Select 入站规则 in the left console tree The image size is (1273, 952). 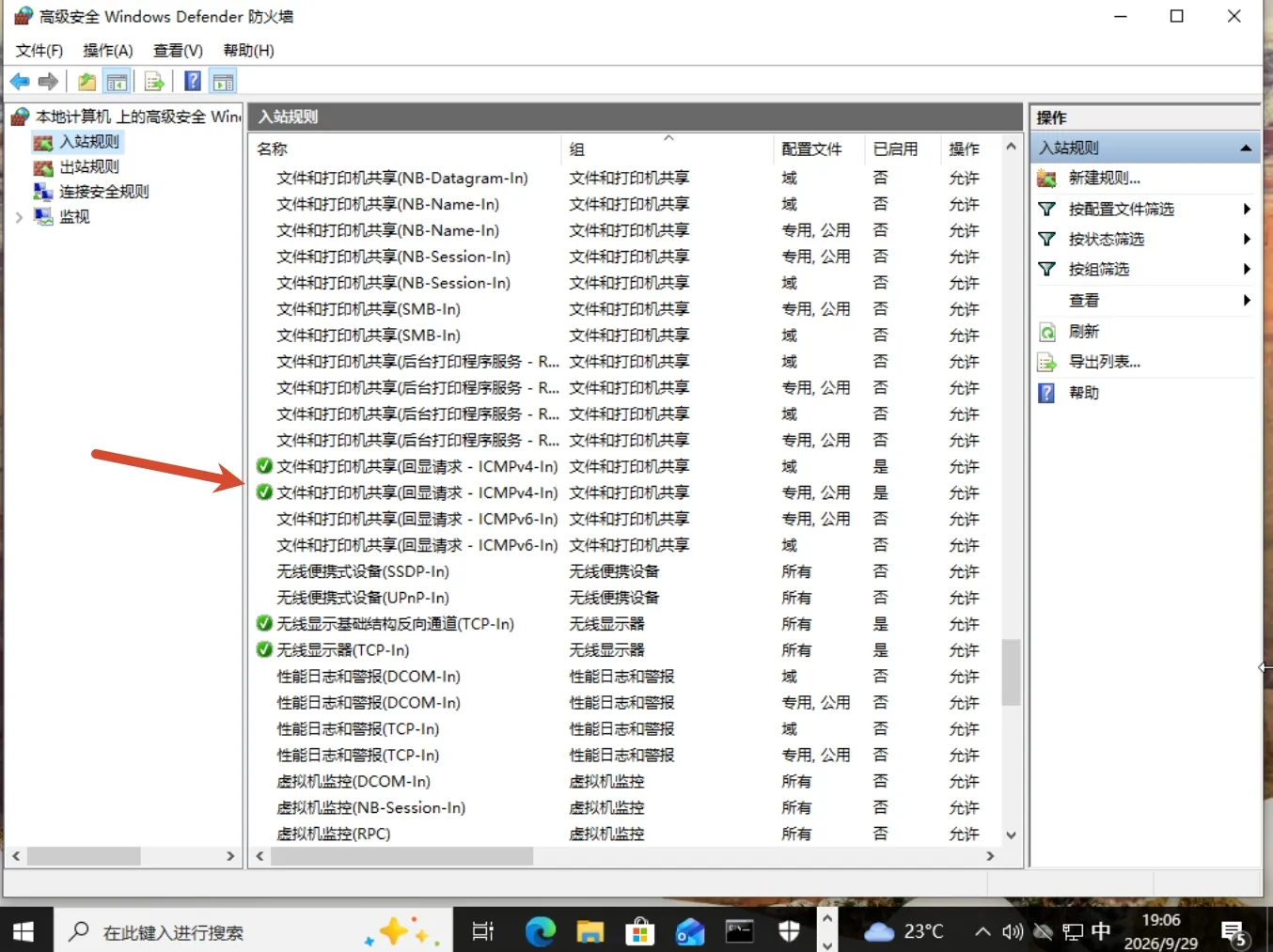point(89,142)
